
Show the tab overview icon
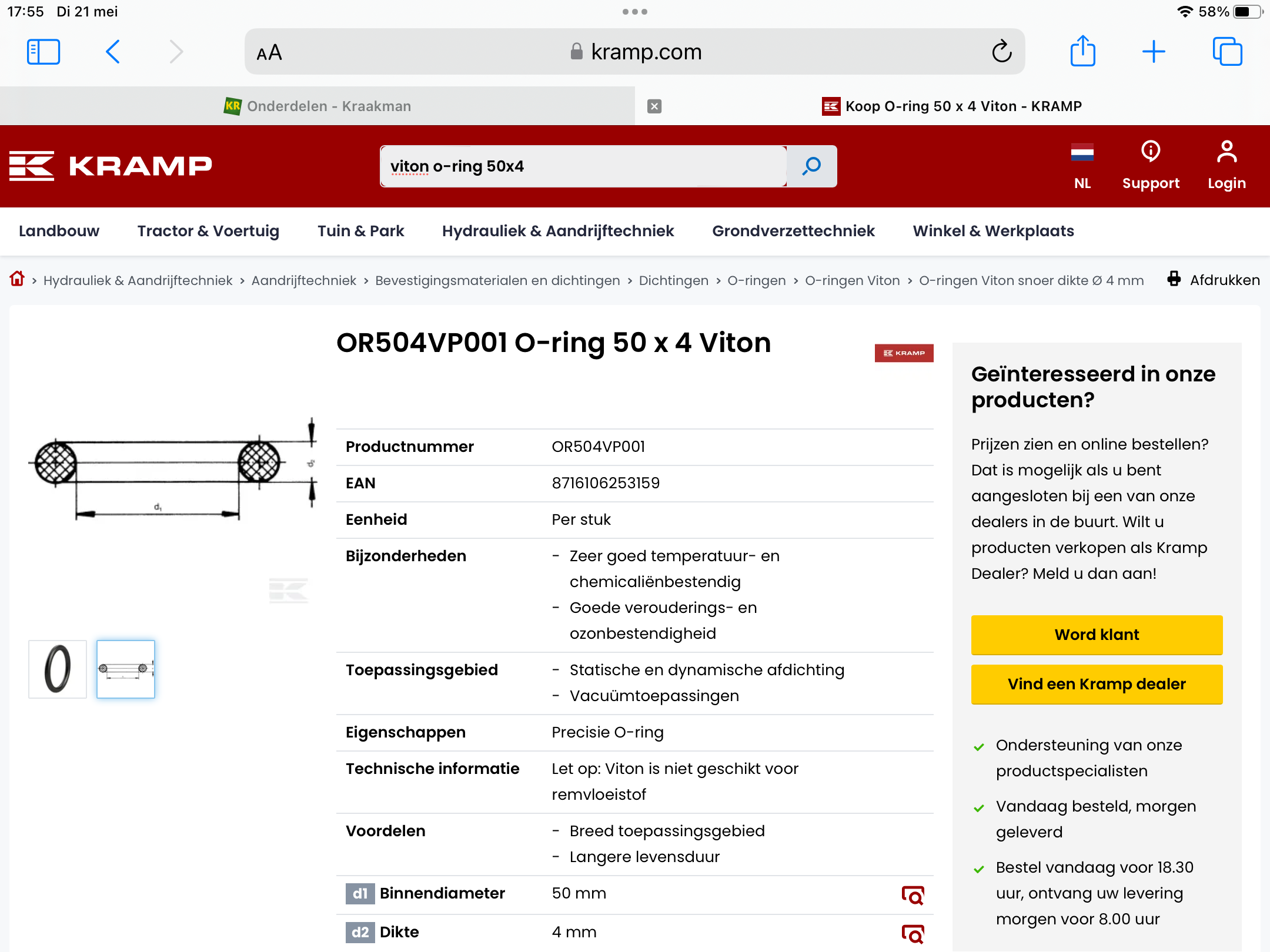point(1227,52)
